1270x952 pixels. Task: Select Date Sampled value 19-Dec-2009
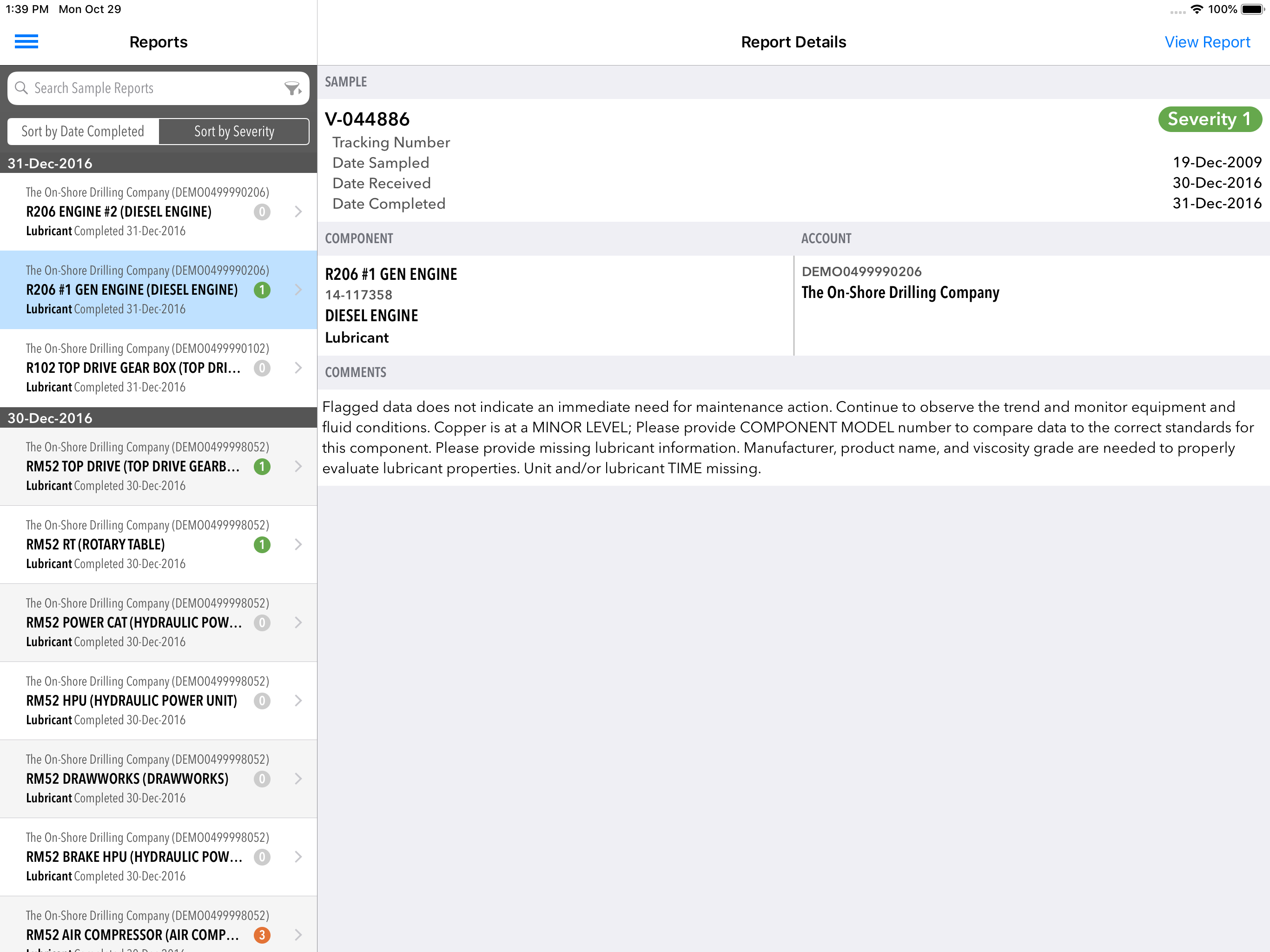pos(1217,163)
